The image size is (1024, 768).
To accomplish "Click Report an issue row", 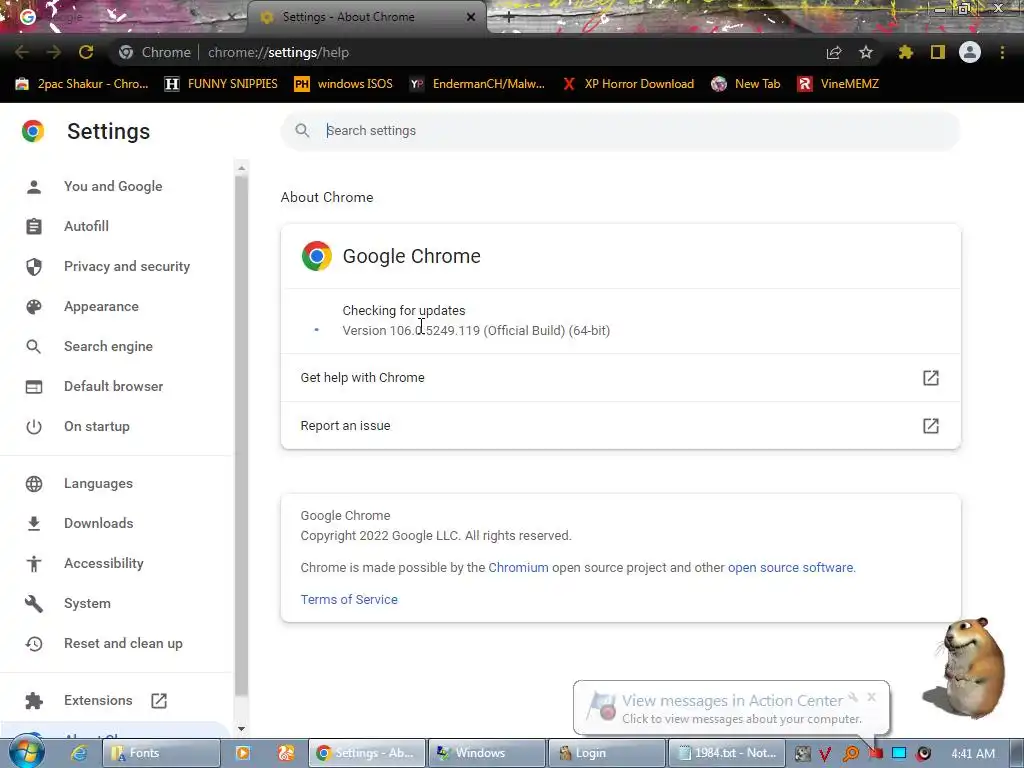I will coord(620,426).
